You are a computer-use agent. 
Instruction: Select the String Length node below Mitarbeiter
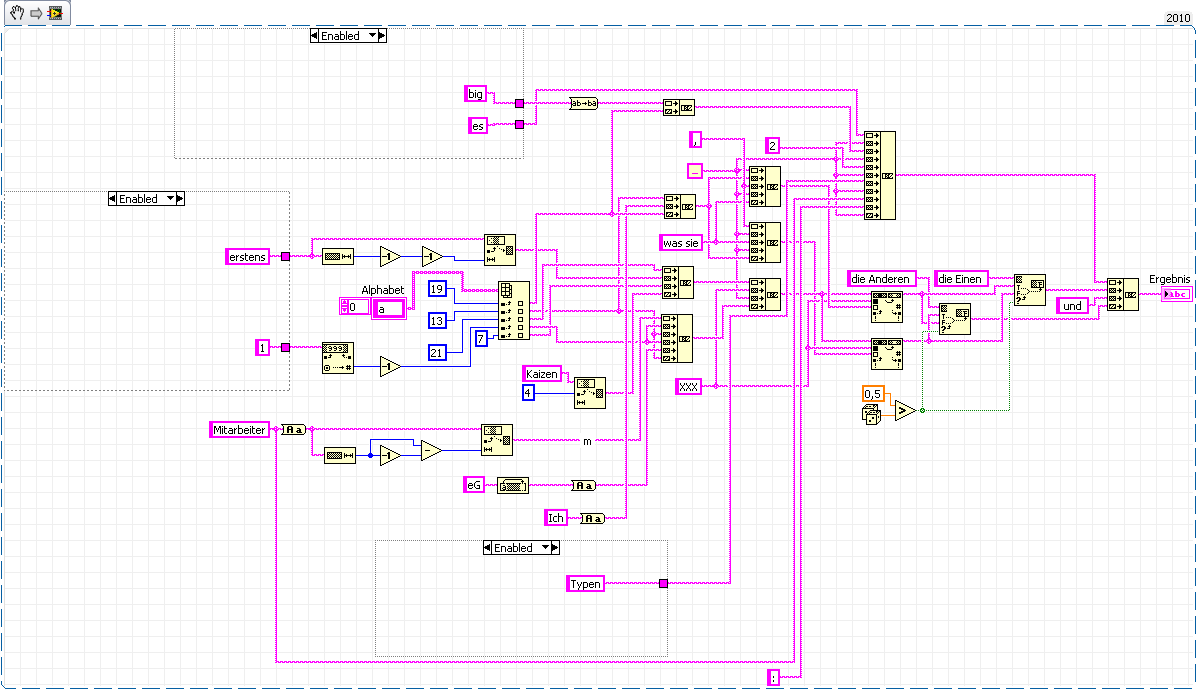click(x=340, y=456)
